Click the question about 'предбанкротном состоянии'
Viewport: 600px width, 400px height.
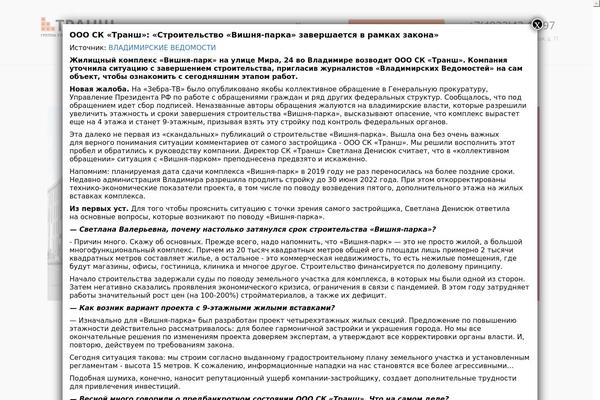click(259, 397)
